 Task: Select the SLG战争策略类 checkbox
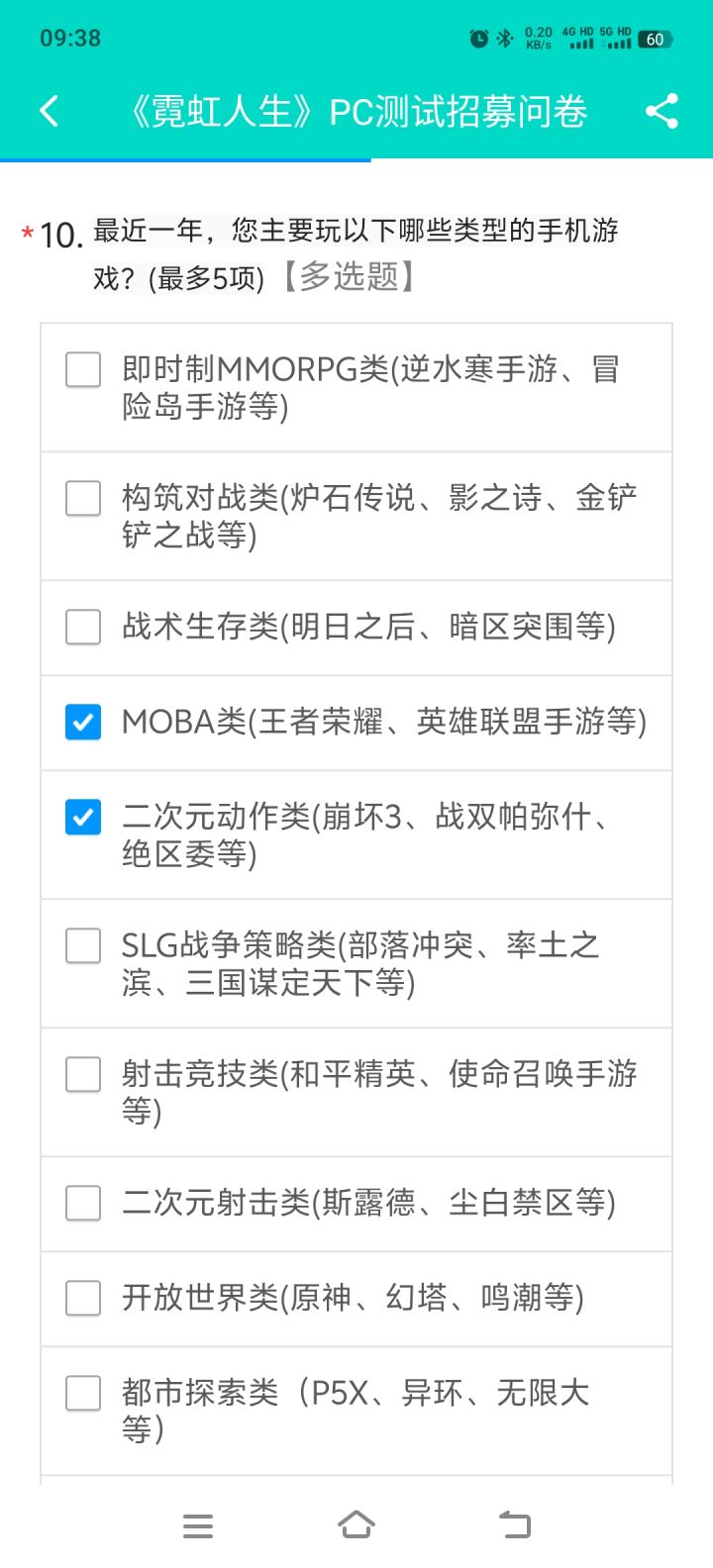point(83,945)
